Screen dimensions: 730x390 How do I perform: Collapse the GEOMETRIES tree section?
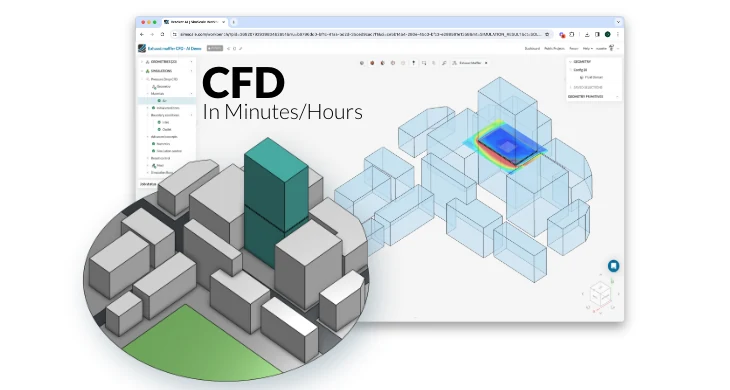pos(142,61)
